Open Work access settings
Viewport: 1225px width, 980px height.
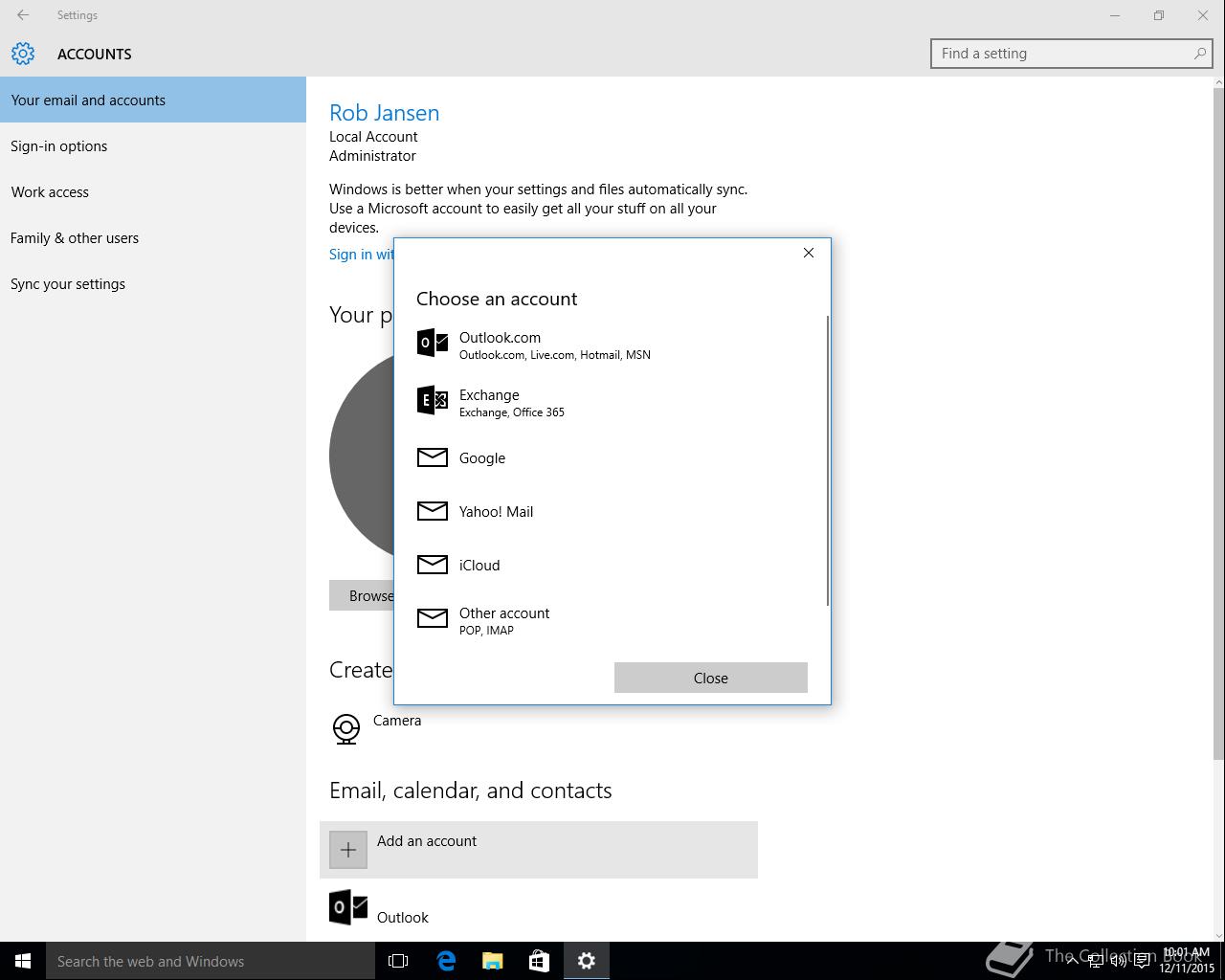coord(153,191)
